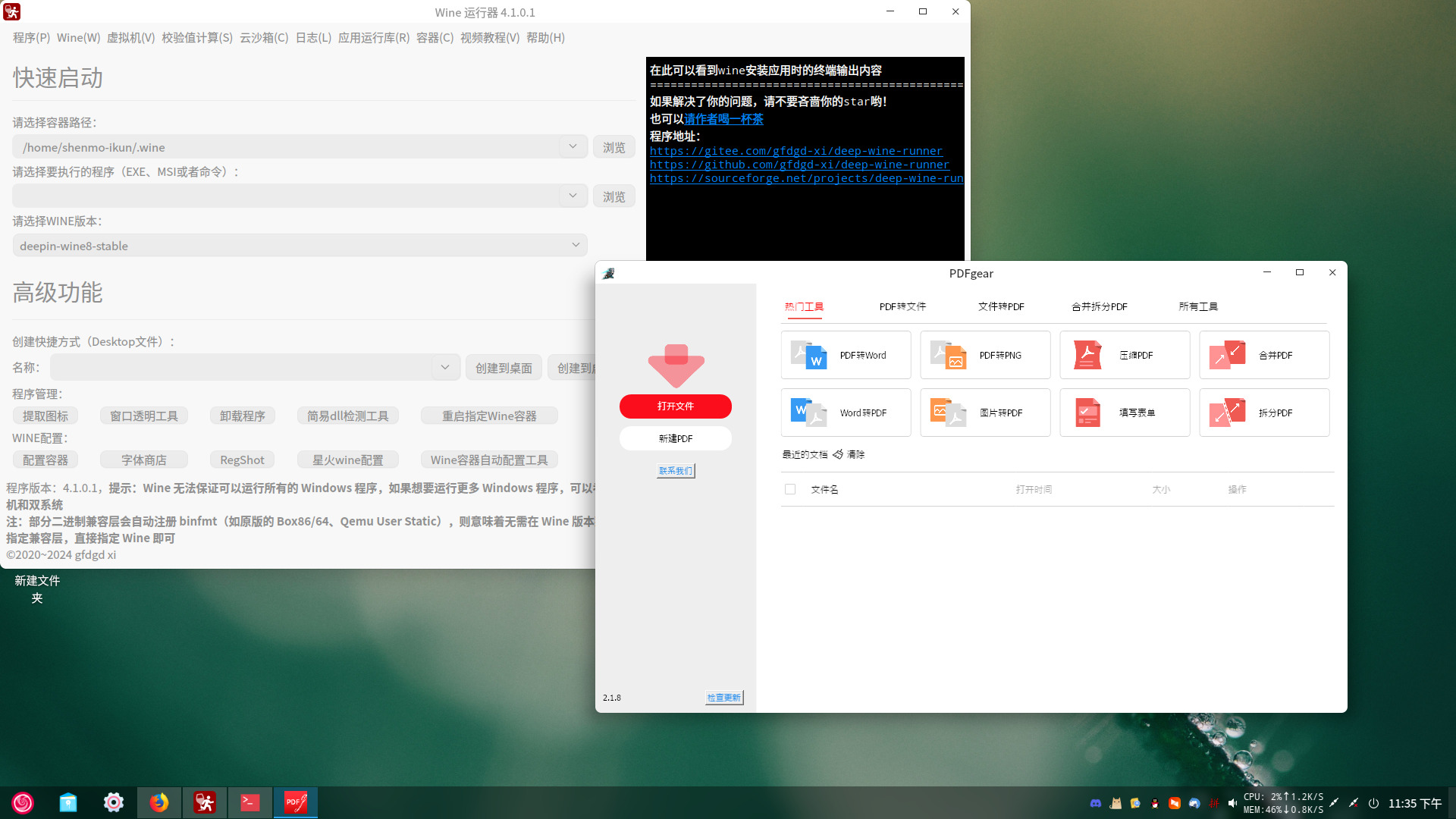Tick the select-all checkbox beside 文件名
This screenshot has height=819, width=1456.
[790, 489]
